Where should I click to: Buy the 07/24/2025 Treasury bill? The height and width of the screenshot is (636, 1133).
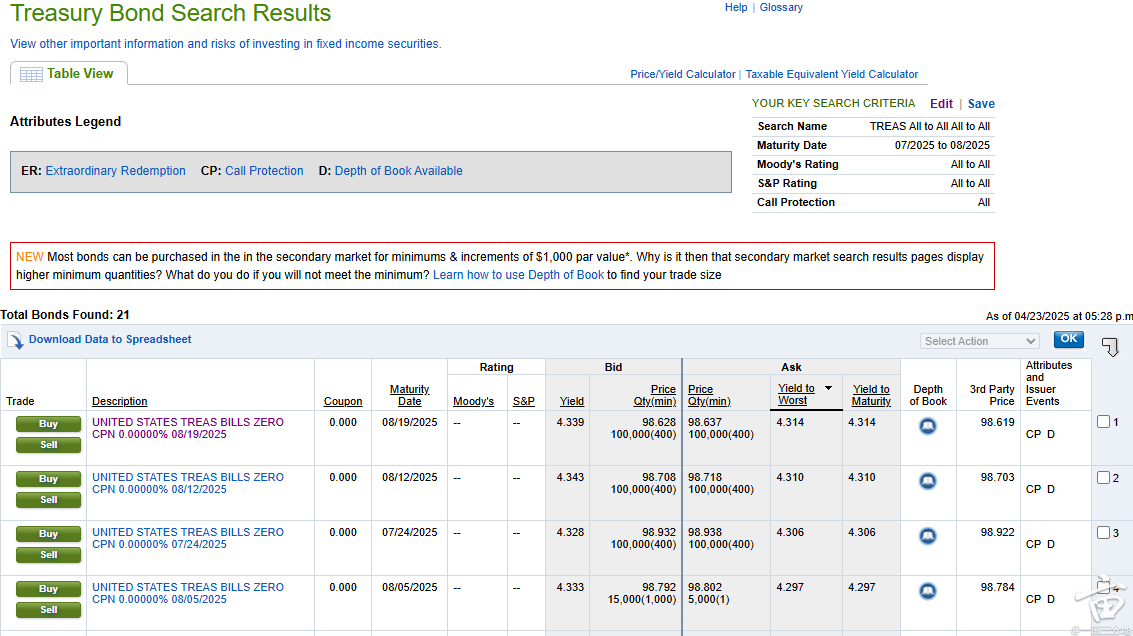48,534
